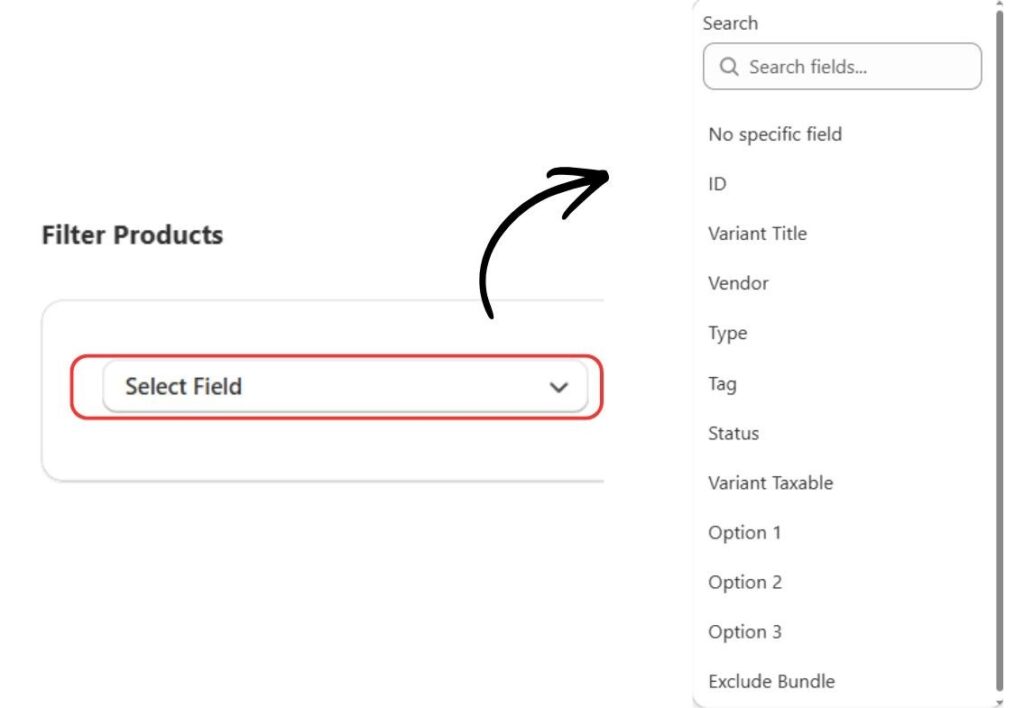1024x708 pixels.
Task: Choose Type from the dropdown list
Action: [x=727, y=333]
